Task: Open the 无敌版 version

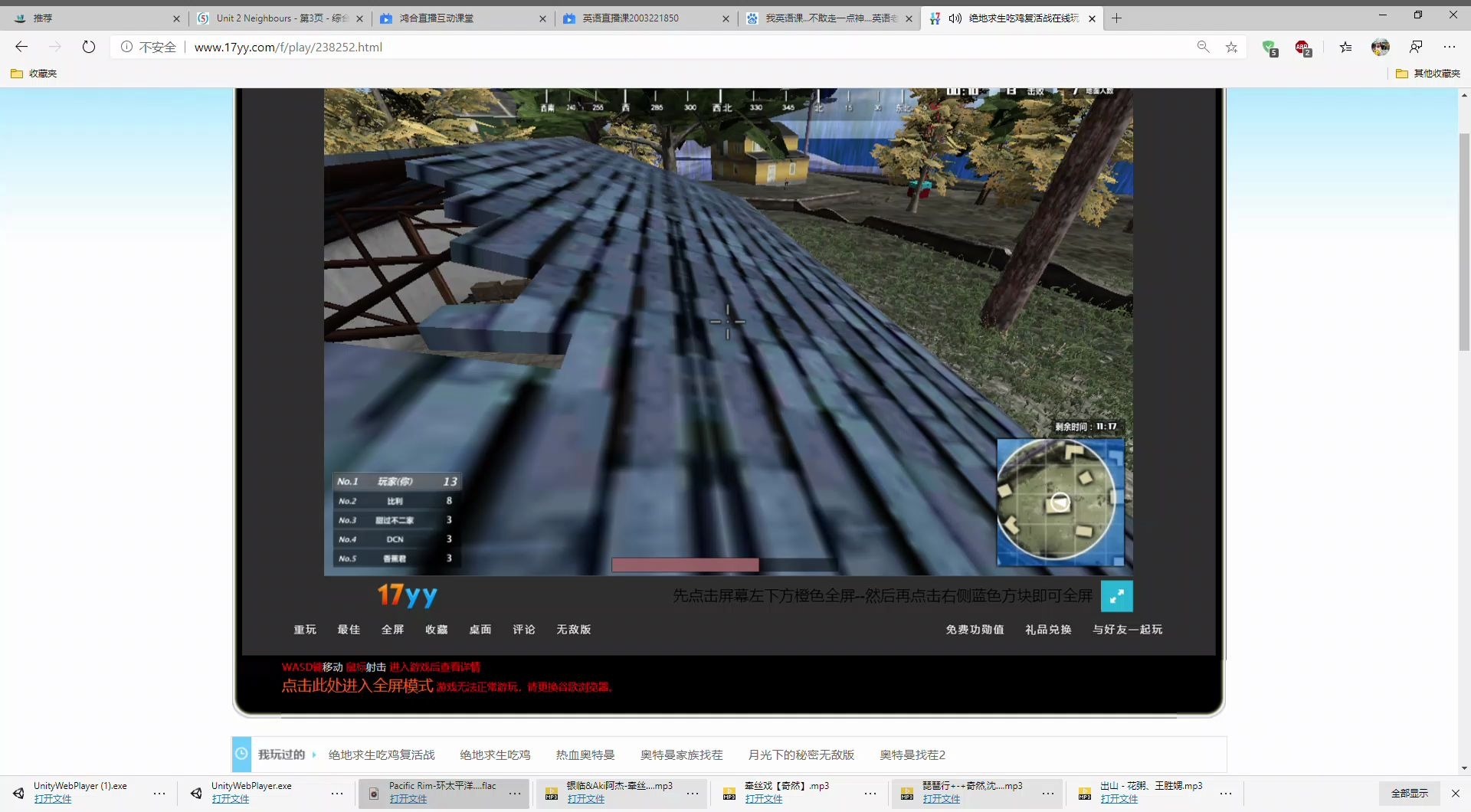Action: click(573, 629)
